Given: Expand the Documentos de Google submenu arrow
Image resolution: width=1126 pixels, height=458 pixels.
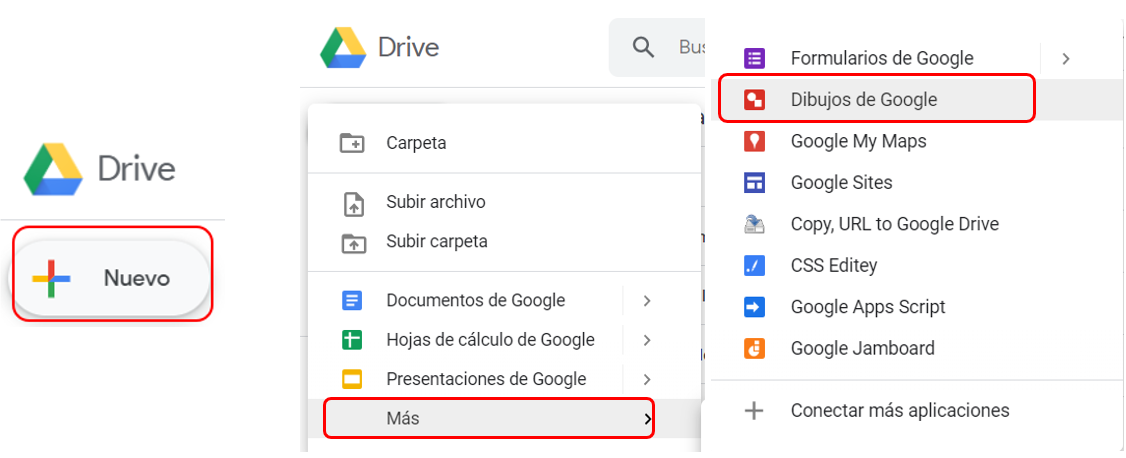Looking at the screenshot, I should pyautogui.click(x=647, y=300).
